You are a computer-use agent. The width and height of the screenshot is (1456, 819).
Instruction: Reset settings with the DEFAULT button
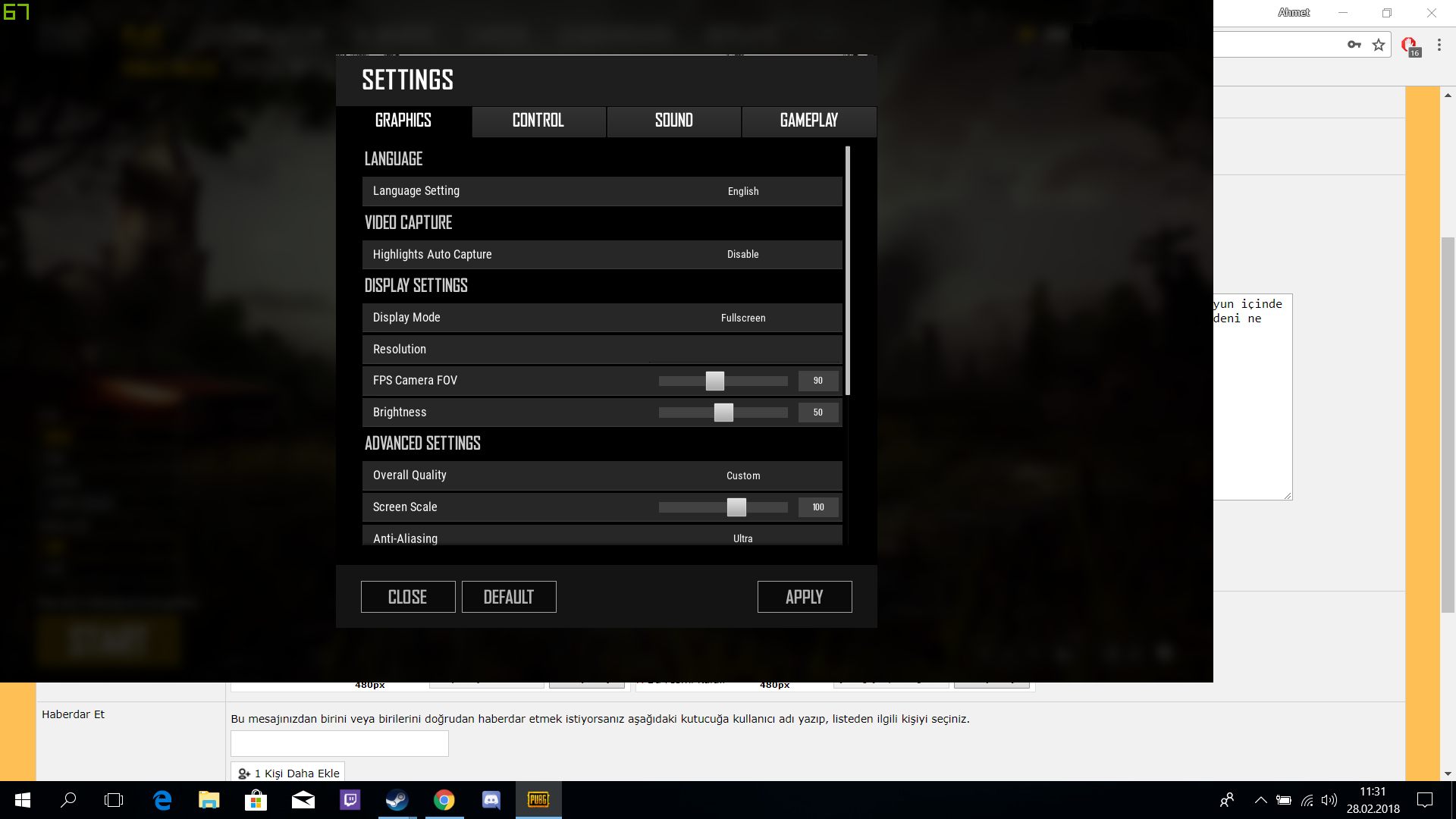[x=509, y=597]
